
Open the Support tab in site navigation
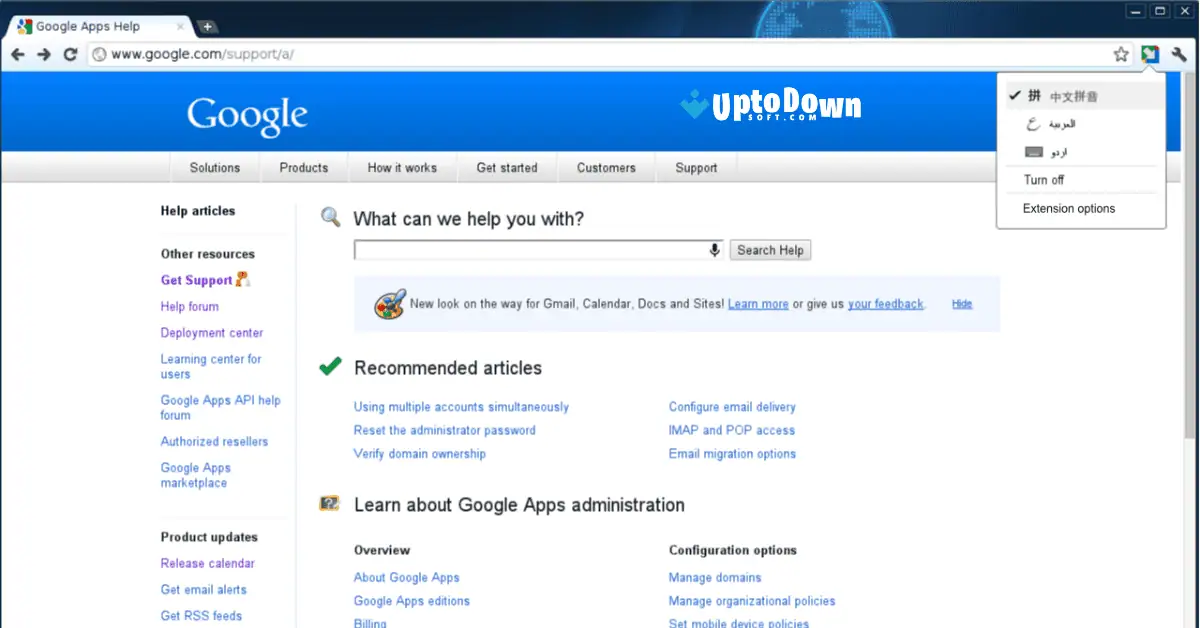(695, 168)
